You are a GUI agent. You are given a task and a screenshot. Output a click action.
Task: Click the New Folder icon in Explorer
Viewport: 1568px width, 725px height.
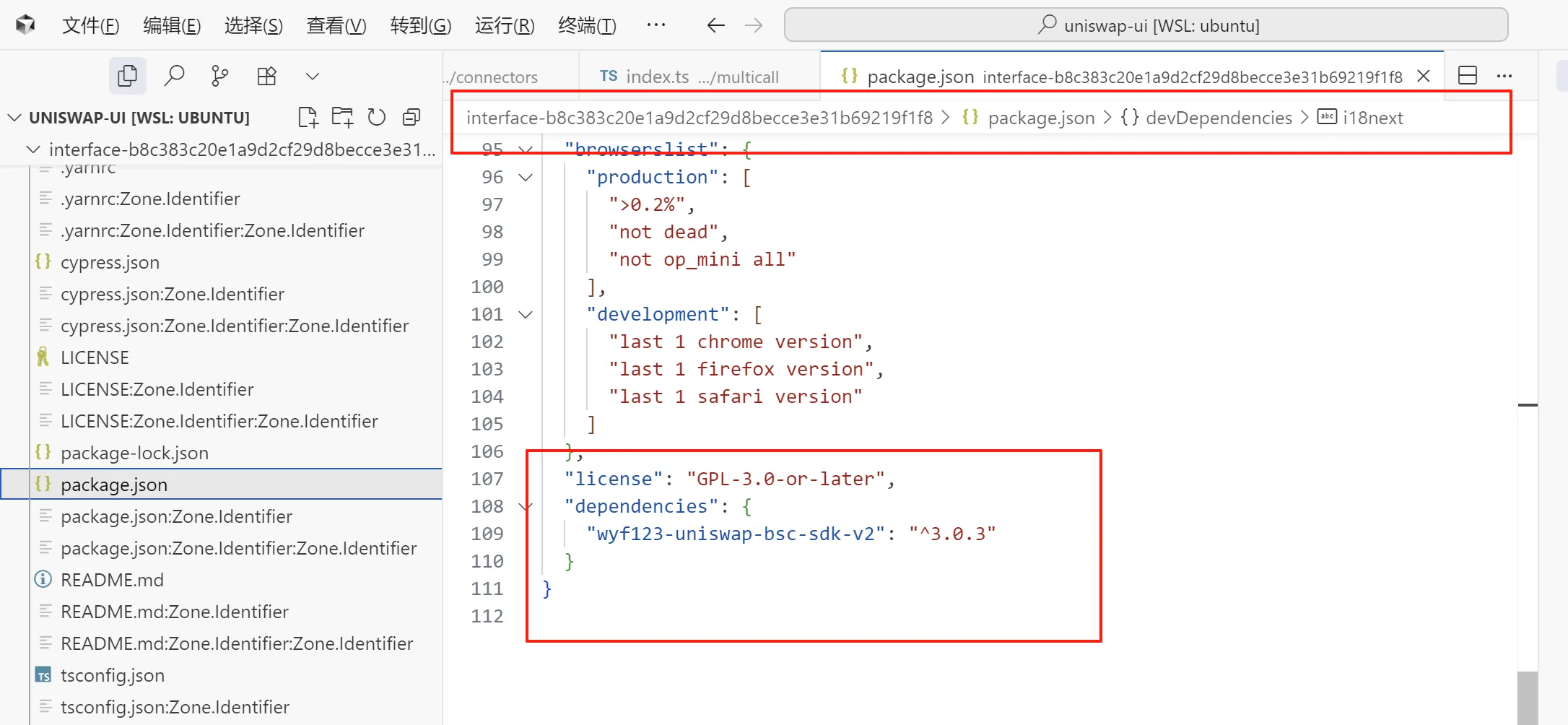tap(342, 117)
